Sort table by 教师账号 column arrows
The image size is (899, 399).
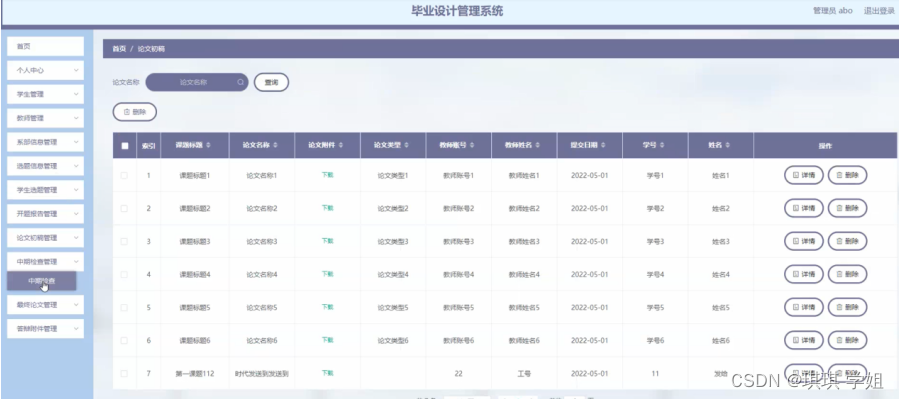click(471, 146)
